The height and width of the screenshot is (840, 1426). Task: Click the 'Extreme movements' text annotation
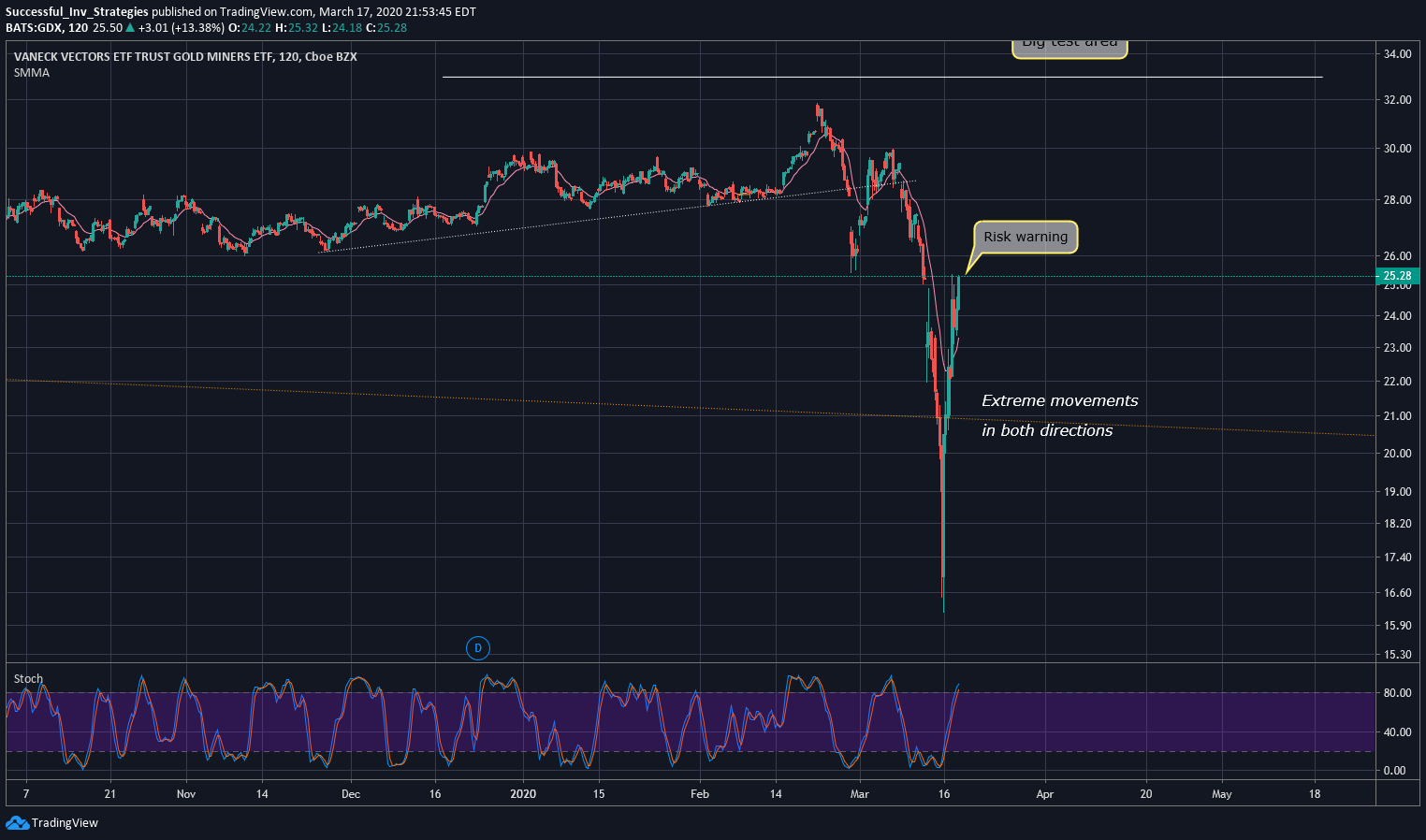tap(1060, 400)
